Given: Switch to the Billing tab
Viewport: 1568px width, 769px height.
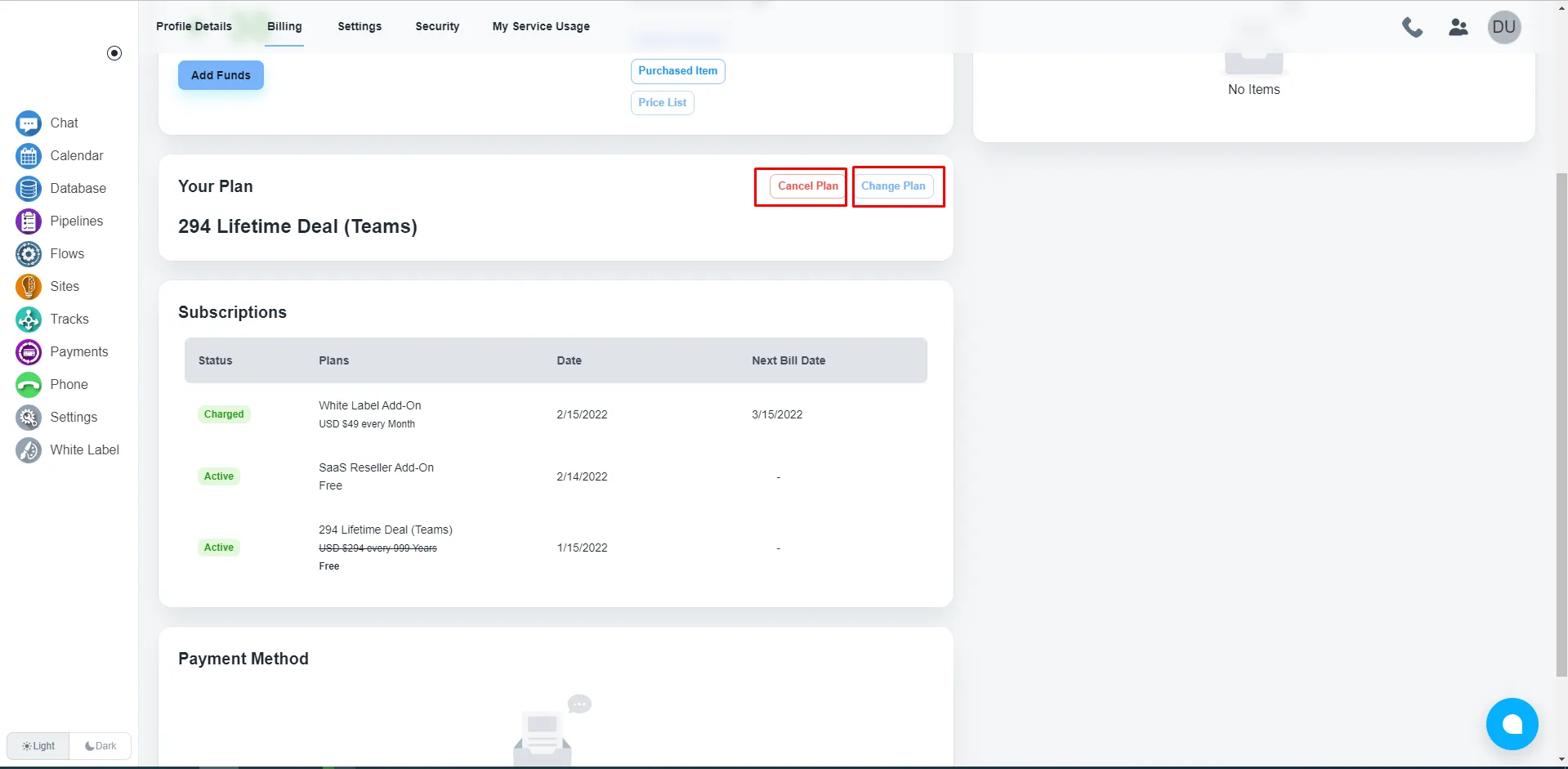Looking at the screenshot, I should pyautogui.click(x=284, y=26).
